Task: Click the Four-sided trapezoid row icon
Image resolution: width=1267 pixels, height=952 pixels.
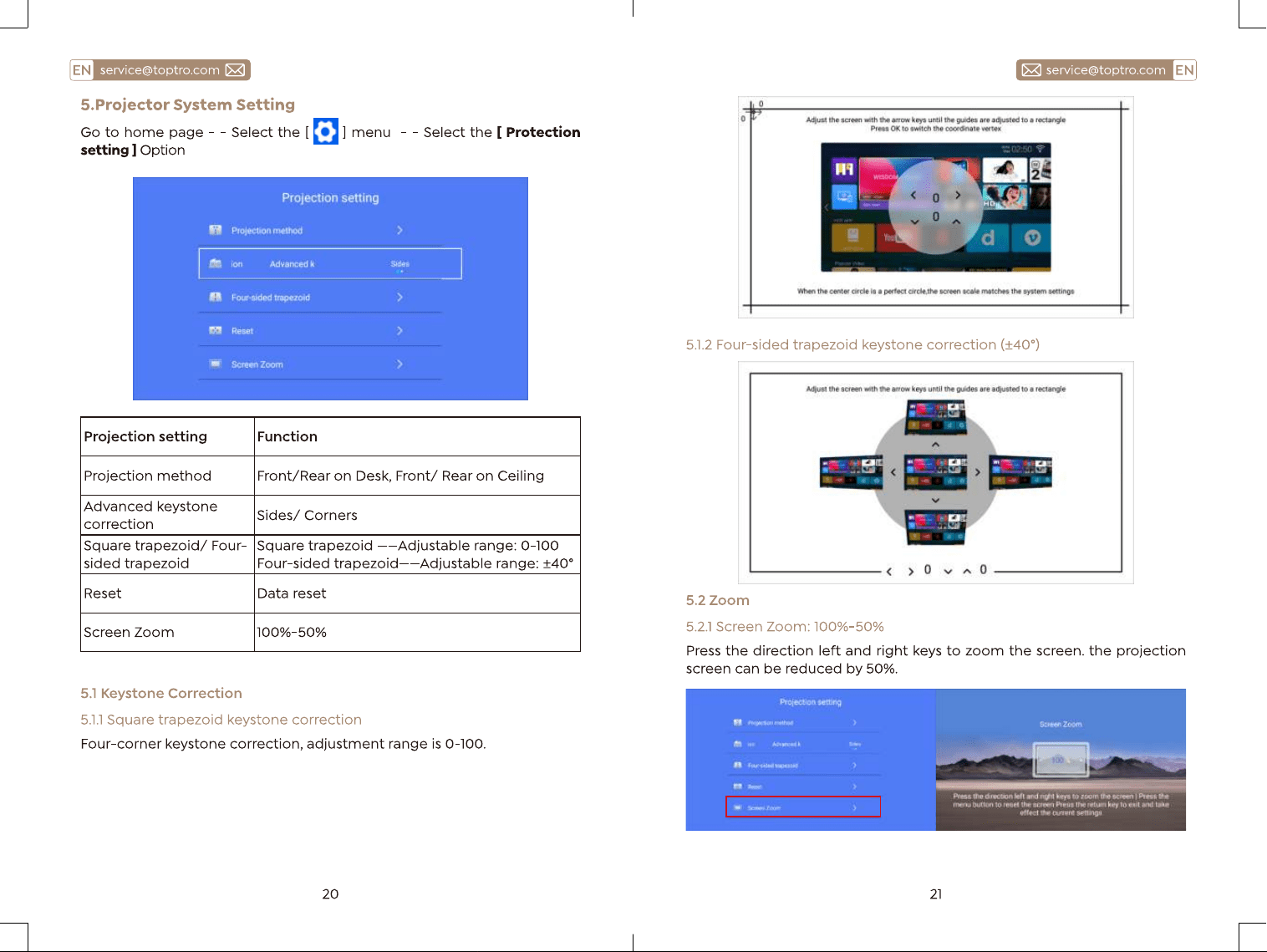Action: 216,298
